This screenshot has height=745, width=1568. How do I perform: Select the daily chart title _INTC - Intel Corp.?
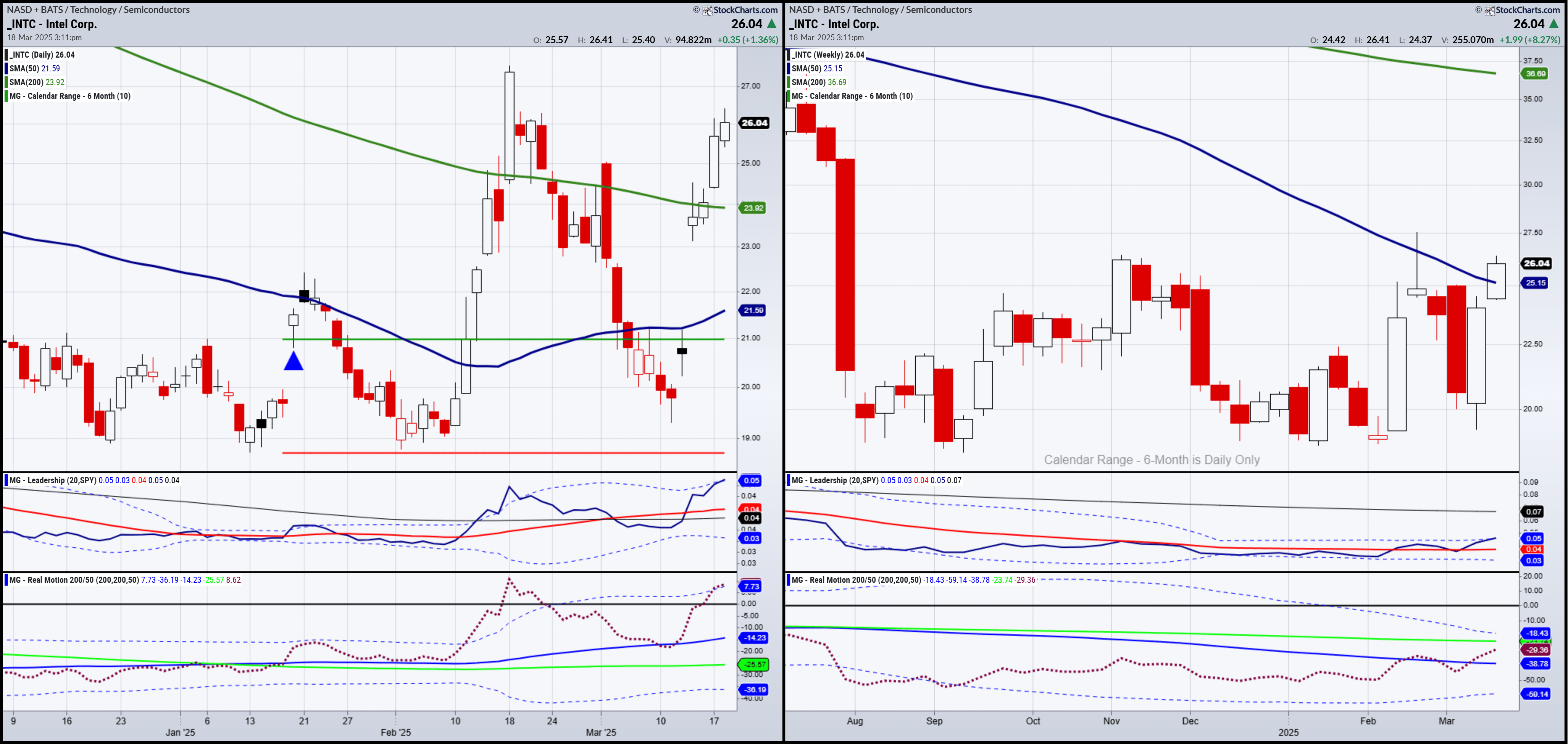52,24
